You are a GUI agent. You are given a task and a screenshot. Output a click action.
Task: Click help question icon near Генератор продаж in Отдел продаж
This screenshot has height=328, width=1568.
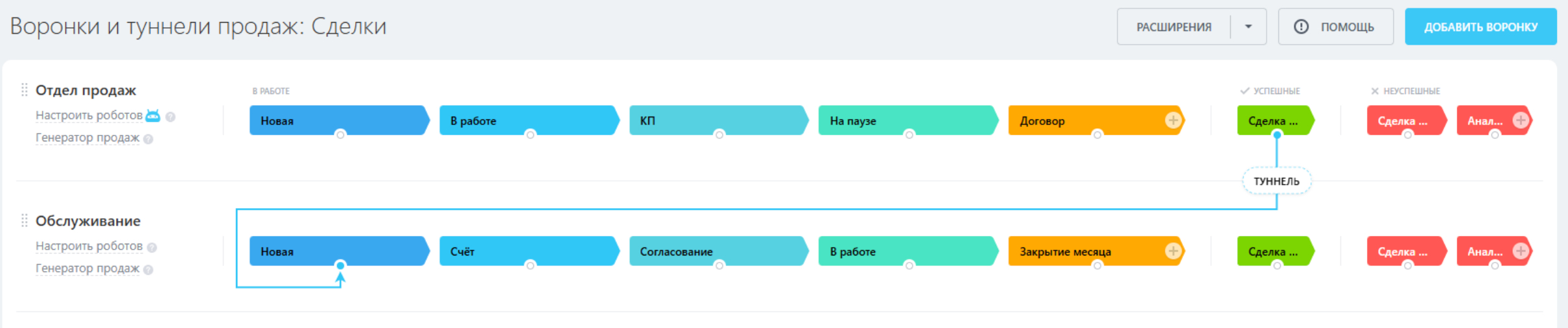148,139
